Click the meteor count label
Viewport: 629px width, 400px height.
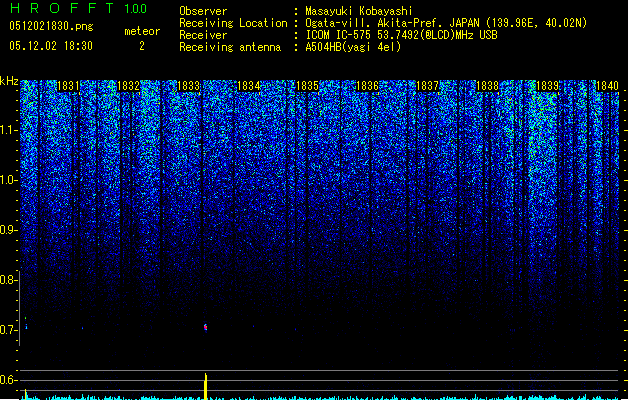142,31
